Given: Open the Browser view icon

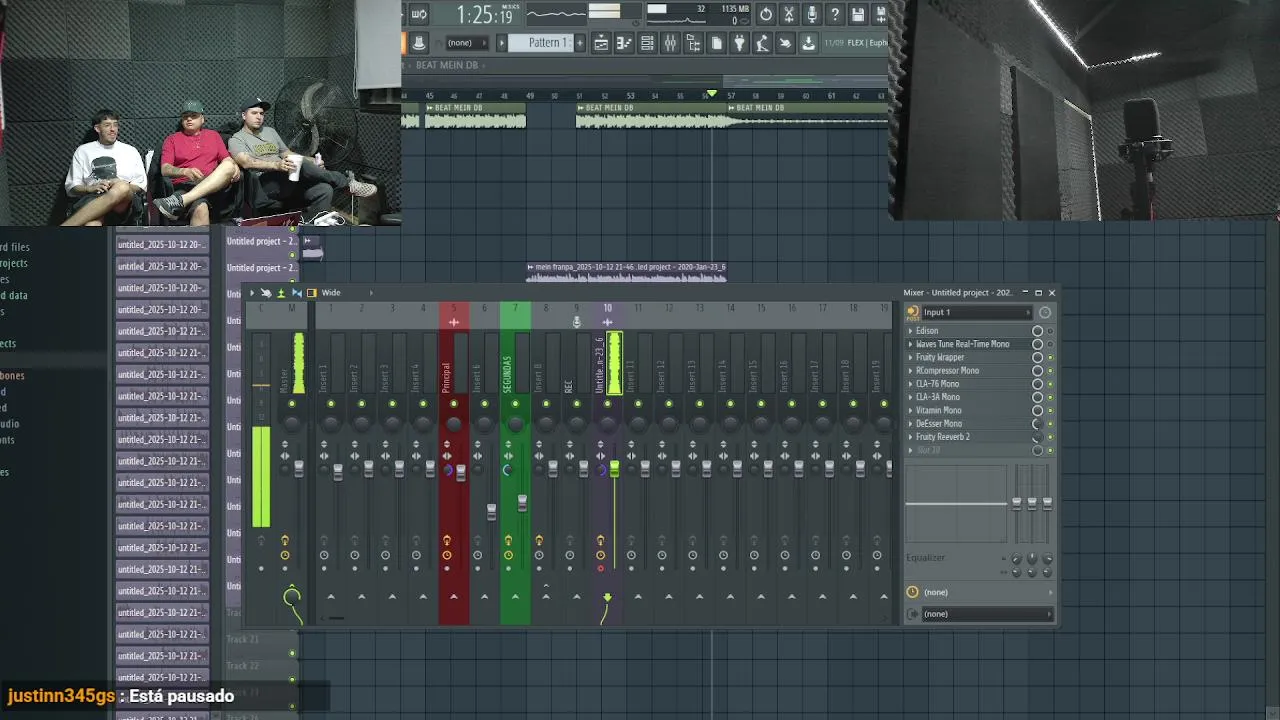Looking at the screenshot, I should pyautogui.click(x=693, y=43).
